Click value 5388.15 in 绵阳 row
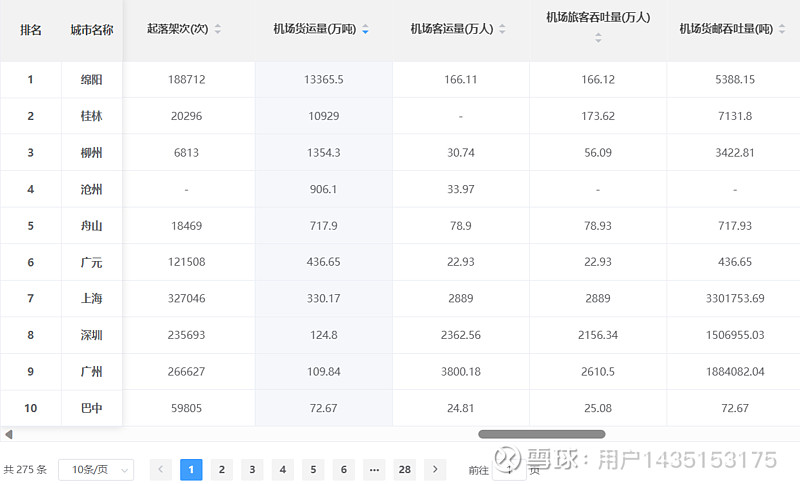 [x=735, y=80]
